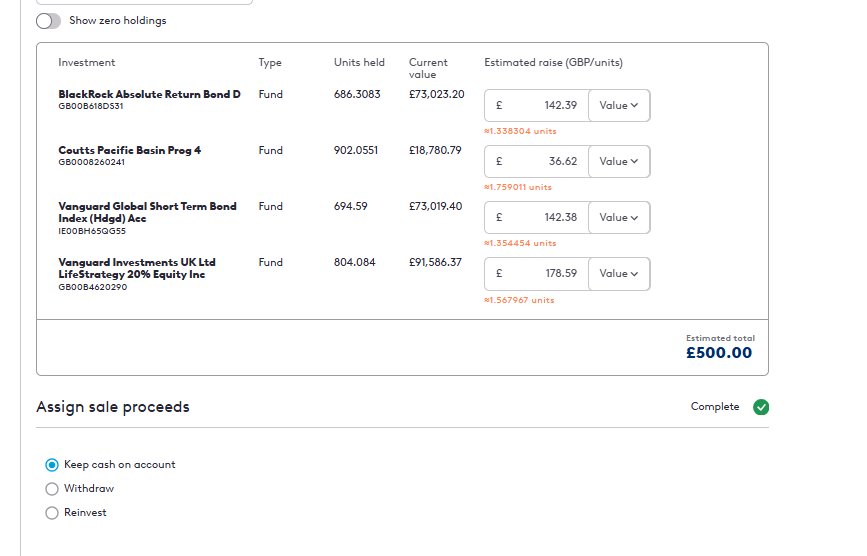
Task: Choose the Reinvest radio option
Action: [x=52, y=513]
